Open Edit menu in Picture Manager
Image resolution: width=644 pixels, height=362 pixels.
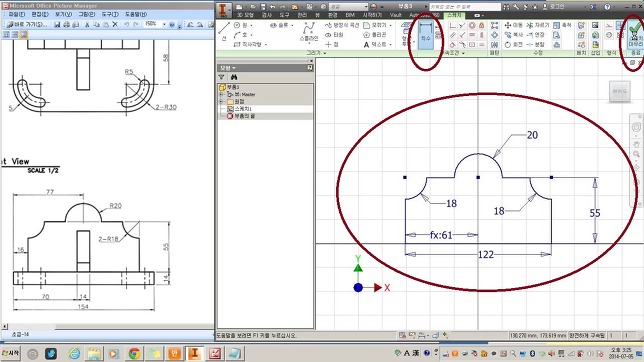click(x=40, y=14)
